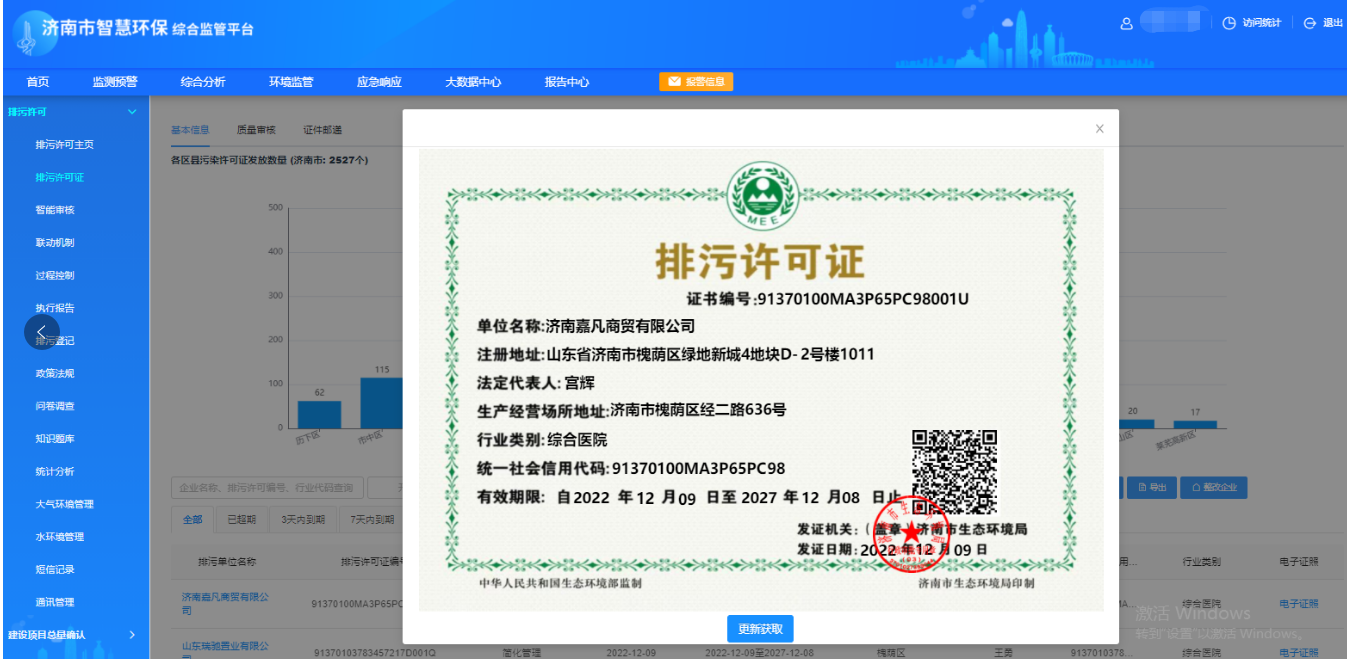Close the 排污许可证 certificate dialog
The height and width of the screenshot is (659, 1347).
(x=1099, y=129)
